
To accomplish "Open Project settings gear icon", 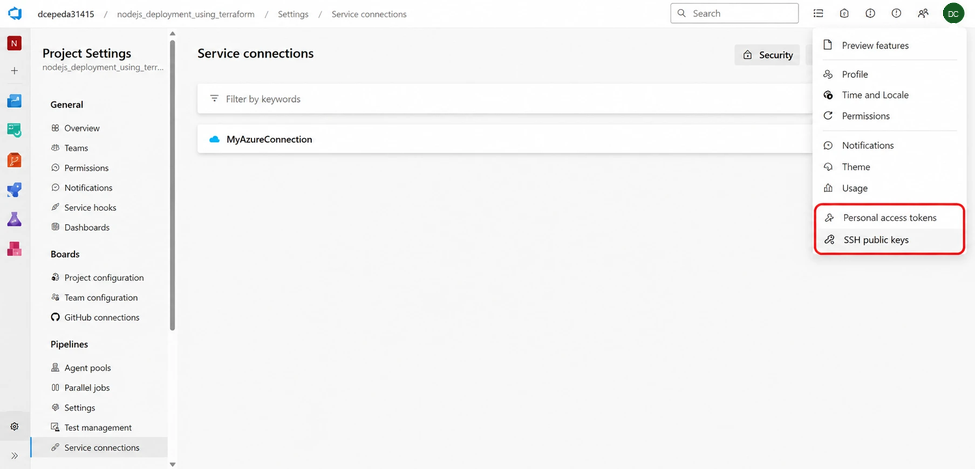I will (x=14, y=427).
